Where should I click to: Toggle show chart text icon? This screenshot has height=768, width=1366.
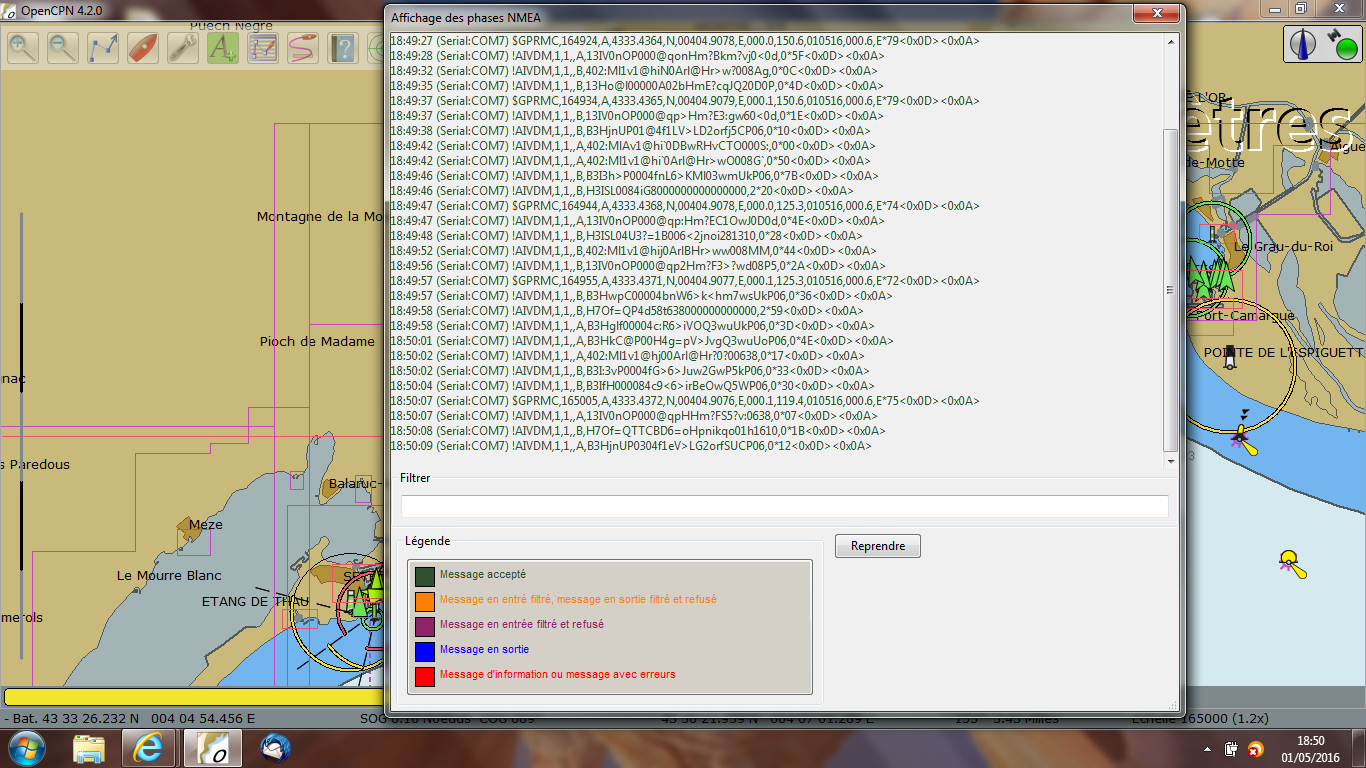[x=223, y=47]
